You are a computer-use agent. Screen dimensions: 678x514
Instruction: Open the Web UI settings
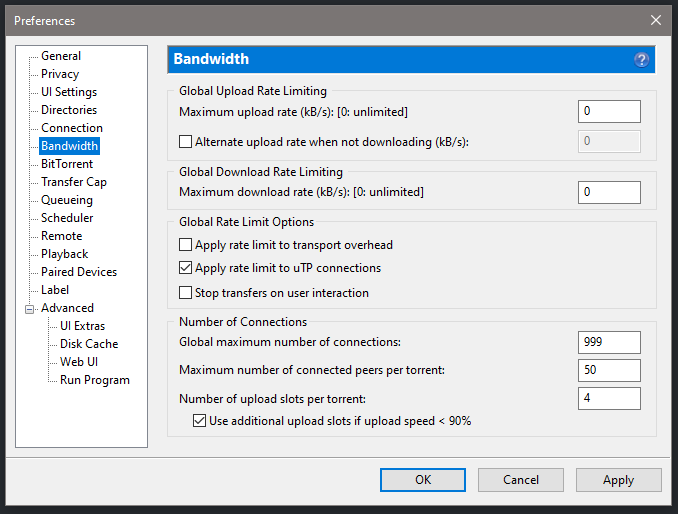click(x=79, y=362)
